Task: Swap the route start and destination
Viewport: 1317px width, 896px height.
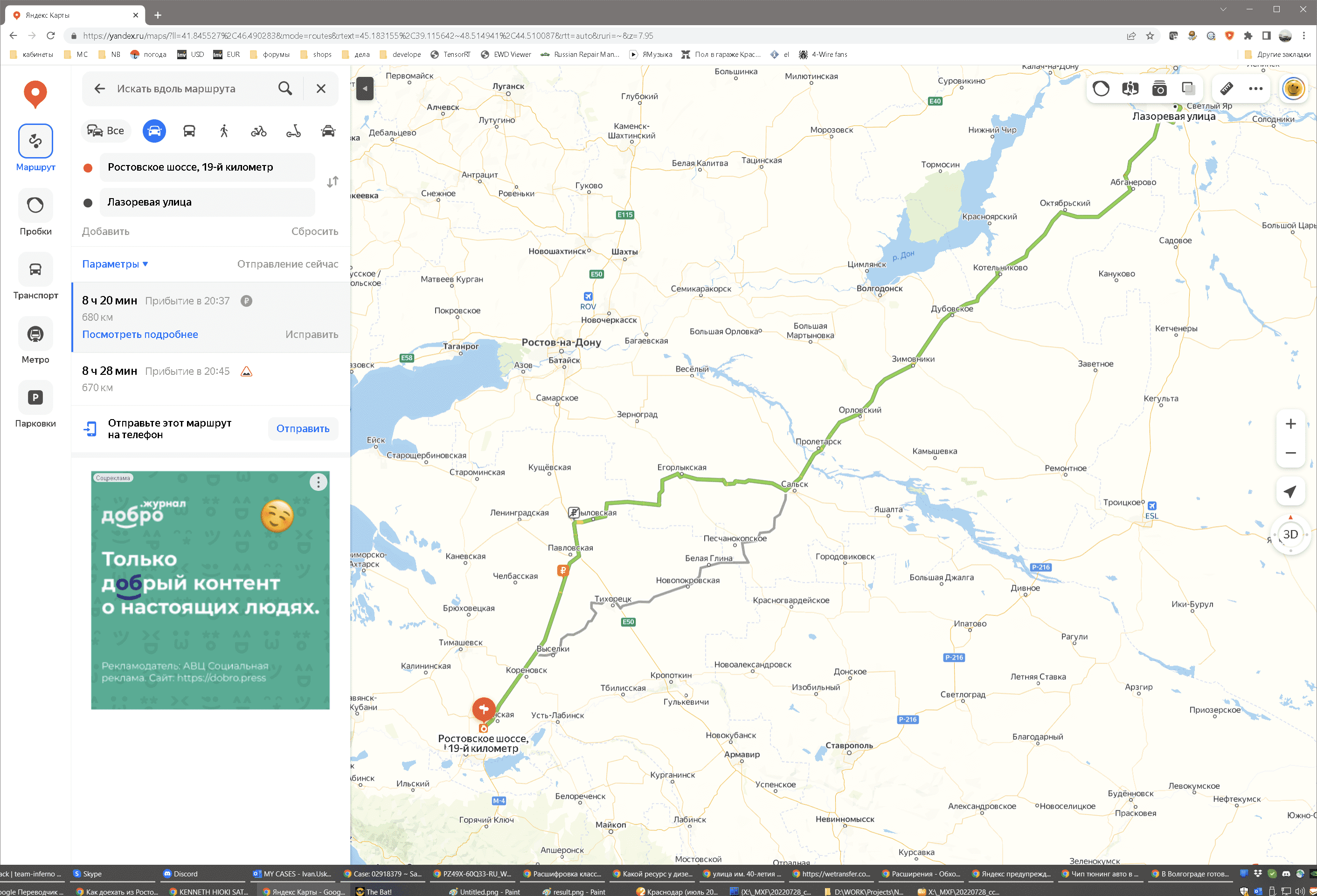Action: [x=333, y=182]
